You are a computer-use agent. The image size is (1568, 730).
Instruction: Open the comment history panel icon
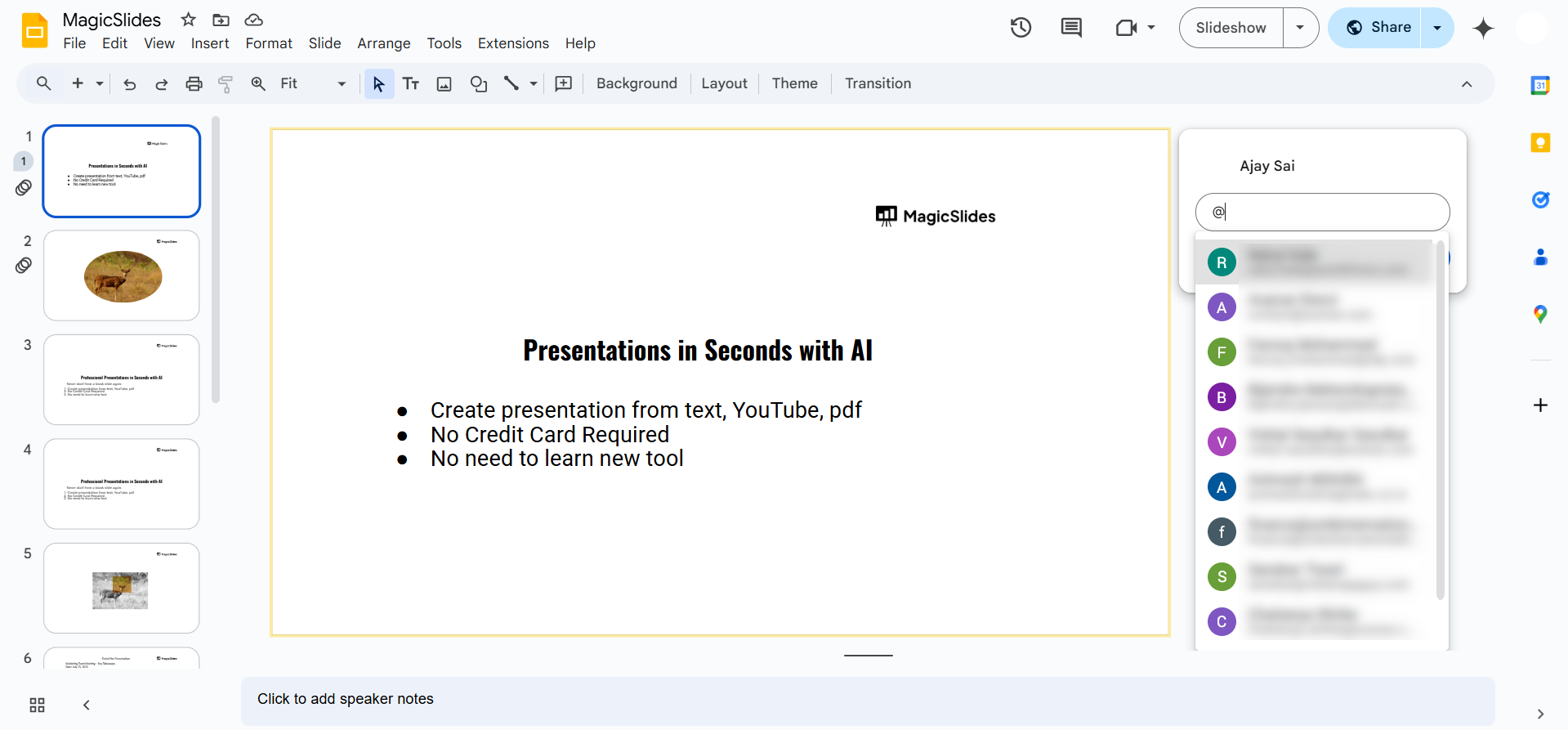coord(1071,28)
